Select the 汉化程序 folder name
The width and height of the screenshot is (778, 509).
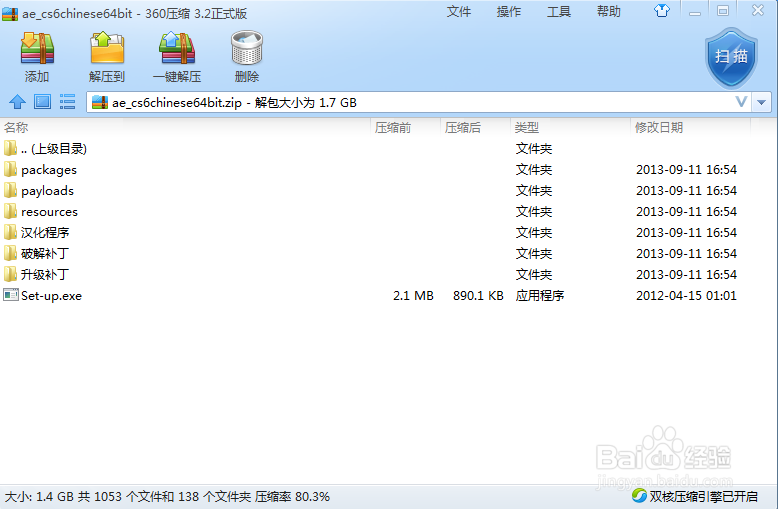pos(45,232)
